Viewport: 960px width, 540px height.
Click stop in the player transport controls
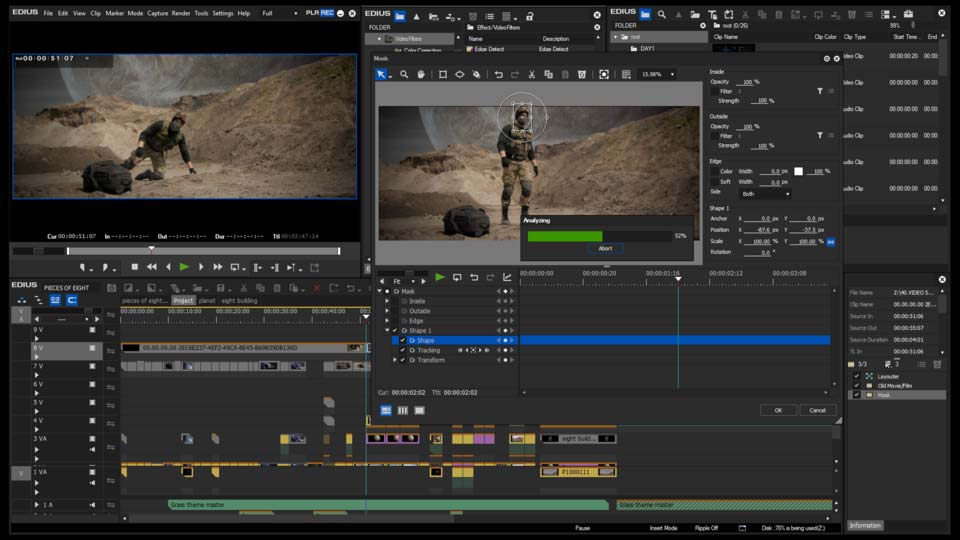pos(135,267)
